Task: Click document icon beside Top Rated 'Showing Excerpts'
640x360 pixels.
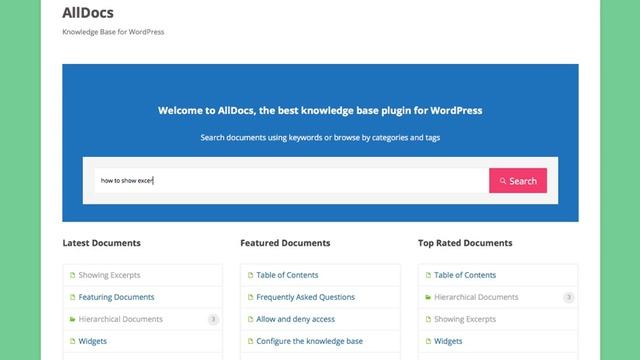Action: 428,319
